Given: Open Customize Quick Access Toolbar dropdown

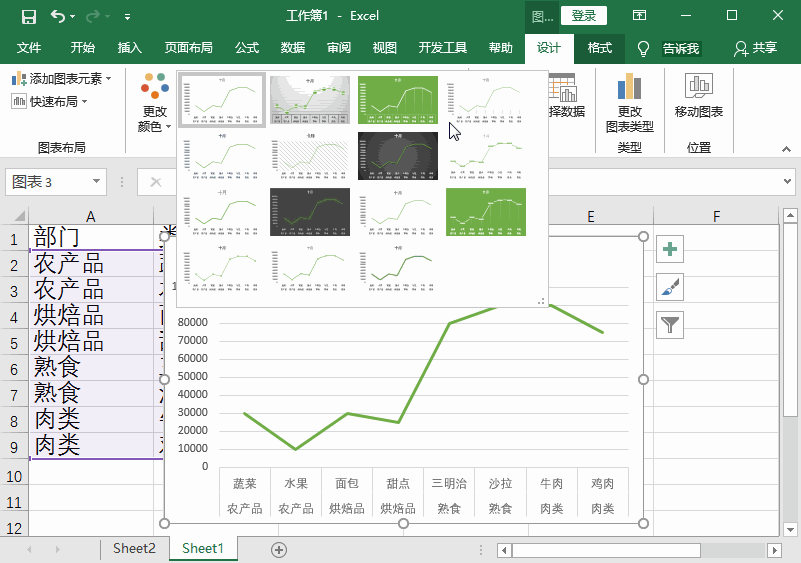Looking at the screenshot, I should point(127,17).
